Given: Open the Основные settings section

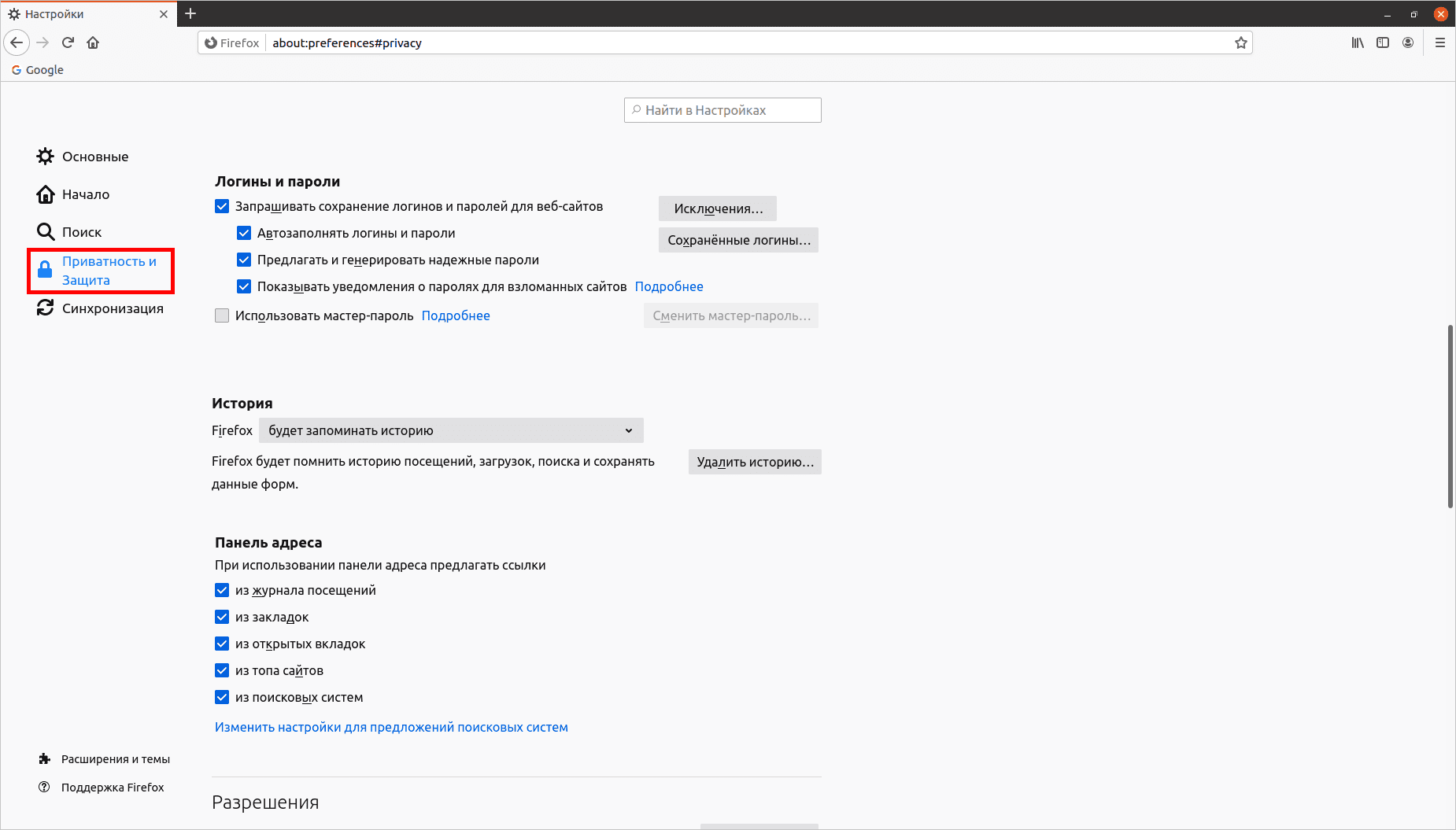Looking at the screenshot, I should coord(94,157).
